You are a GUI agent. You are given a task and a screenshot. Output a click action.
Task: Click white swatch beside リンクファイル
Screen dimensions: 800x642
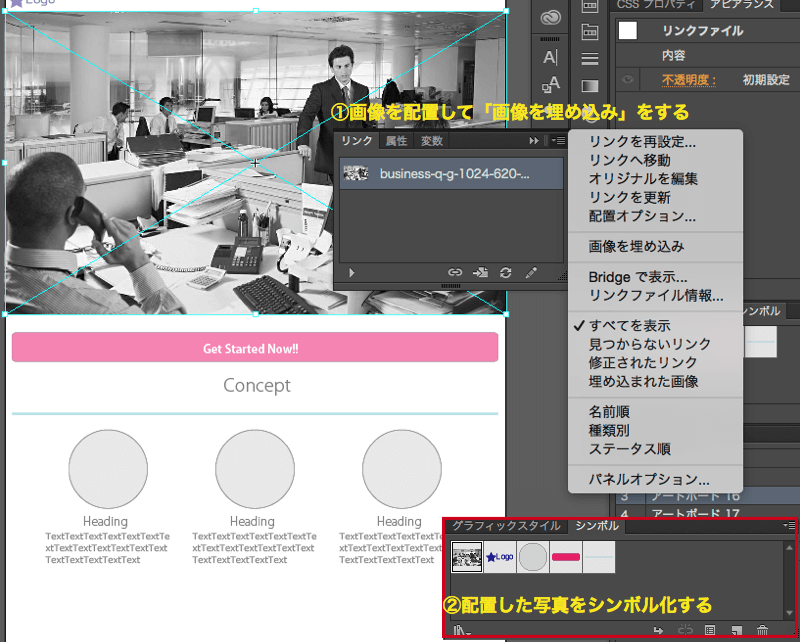point(628,31)
